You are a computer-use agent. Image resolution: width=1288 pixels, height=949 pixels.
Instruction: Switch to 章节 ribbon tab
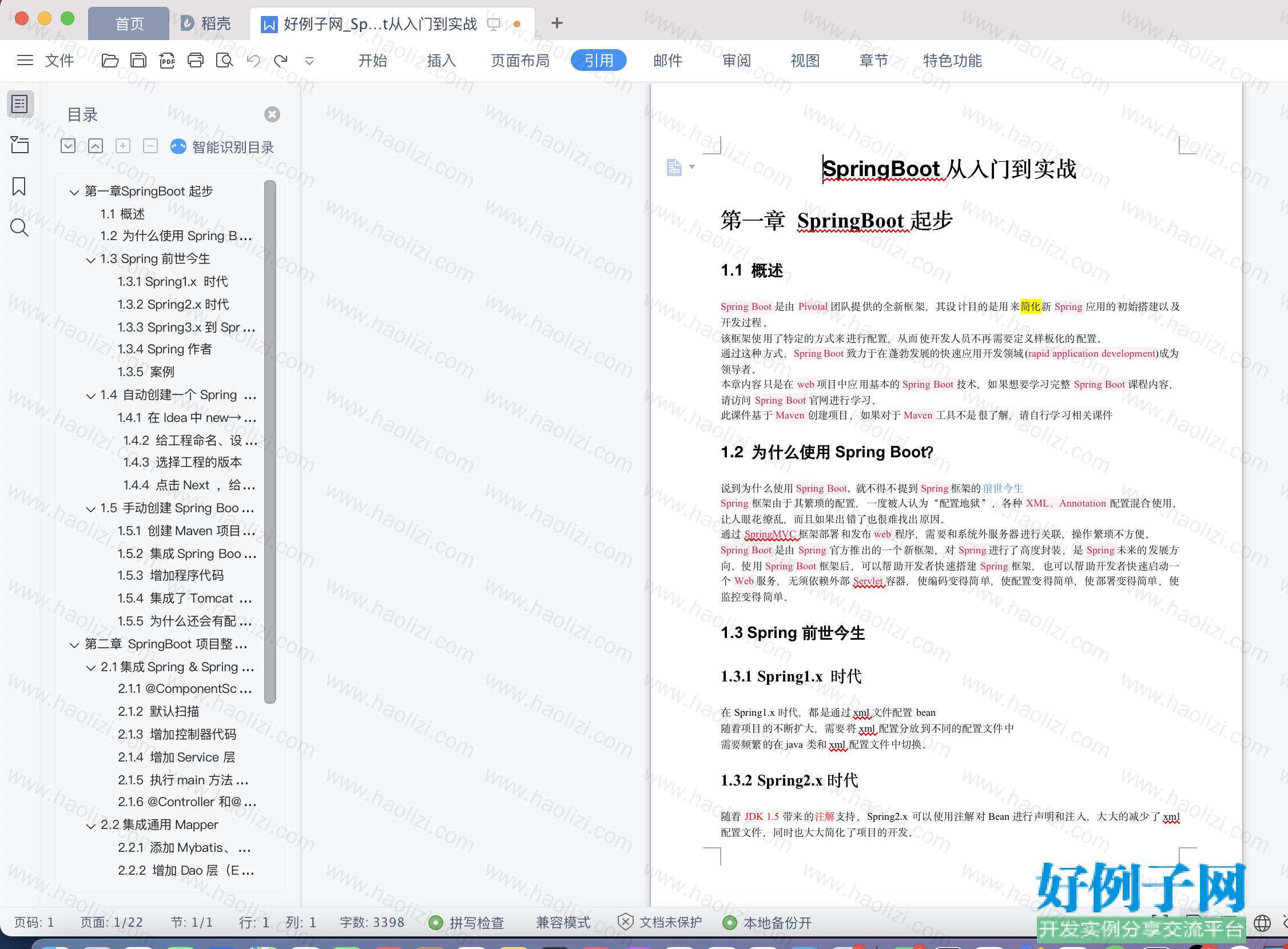click(873, 61)
